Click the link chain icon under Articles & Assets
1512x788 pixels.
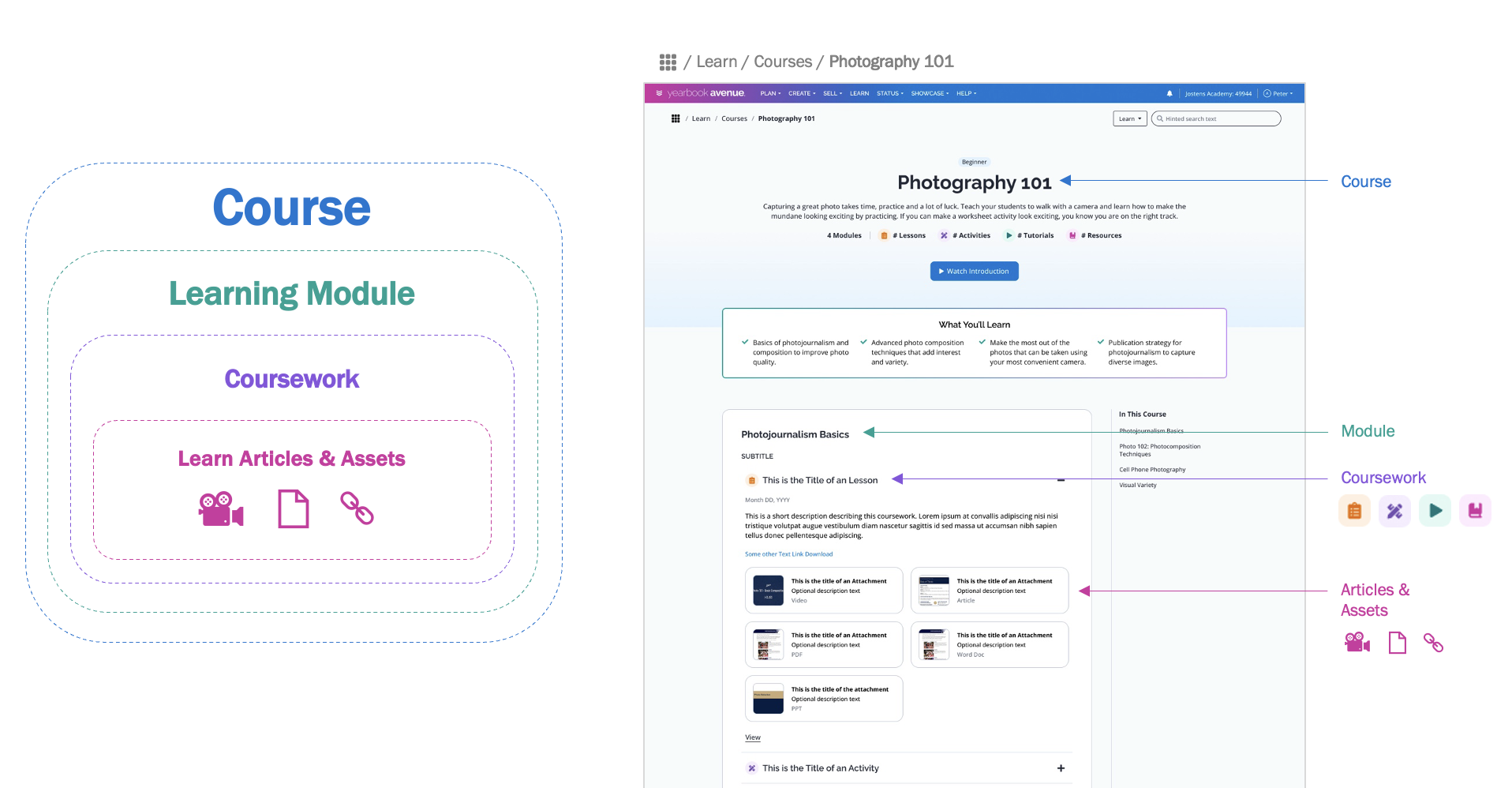[x=1433, y=643]
